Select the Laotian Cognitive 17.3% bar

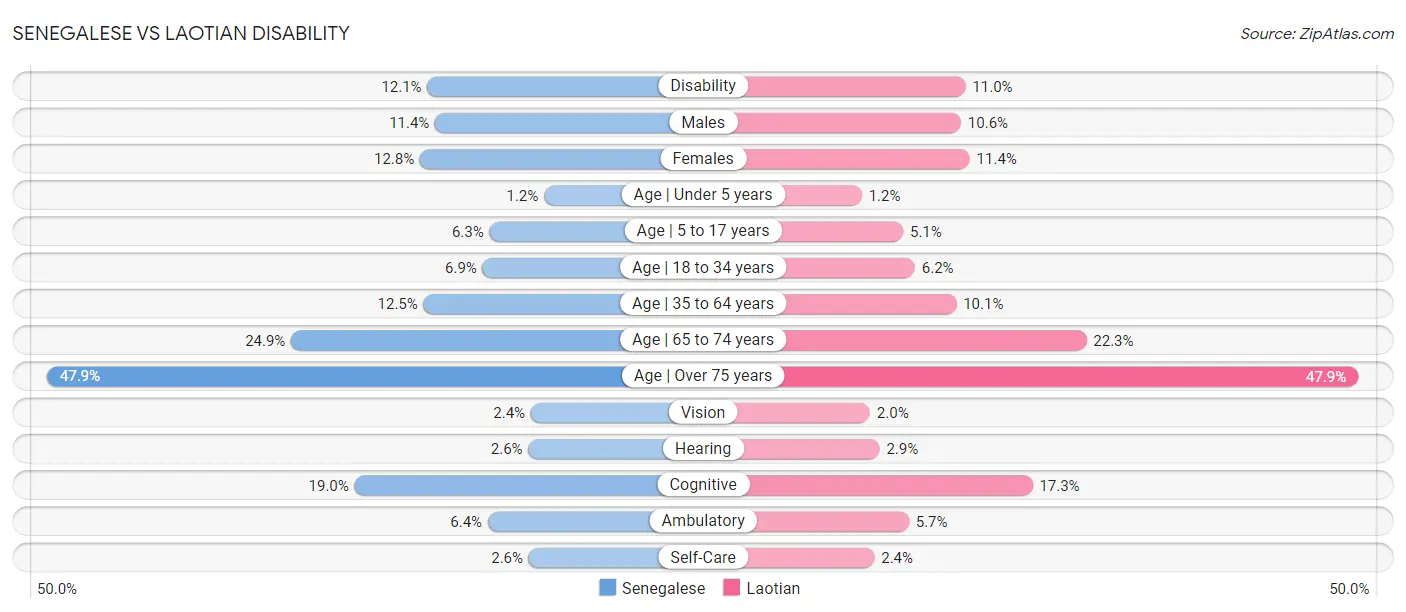point(890,485)
